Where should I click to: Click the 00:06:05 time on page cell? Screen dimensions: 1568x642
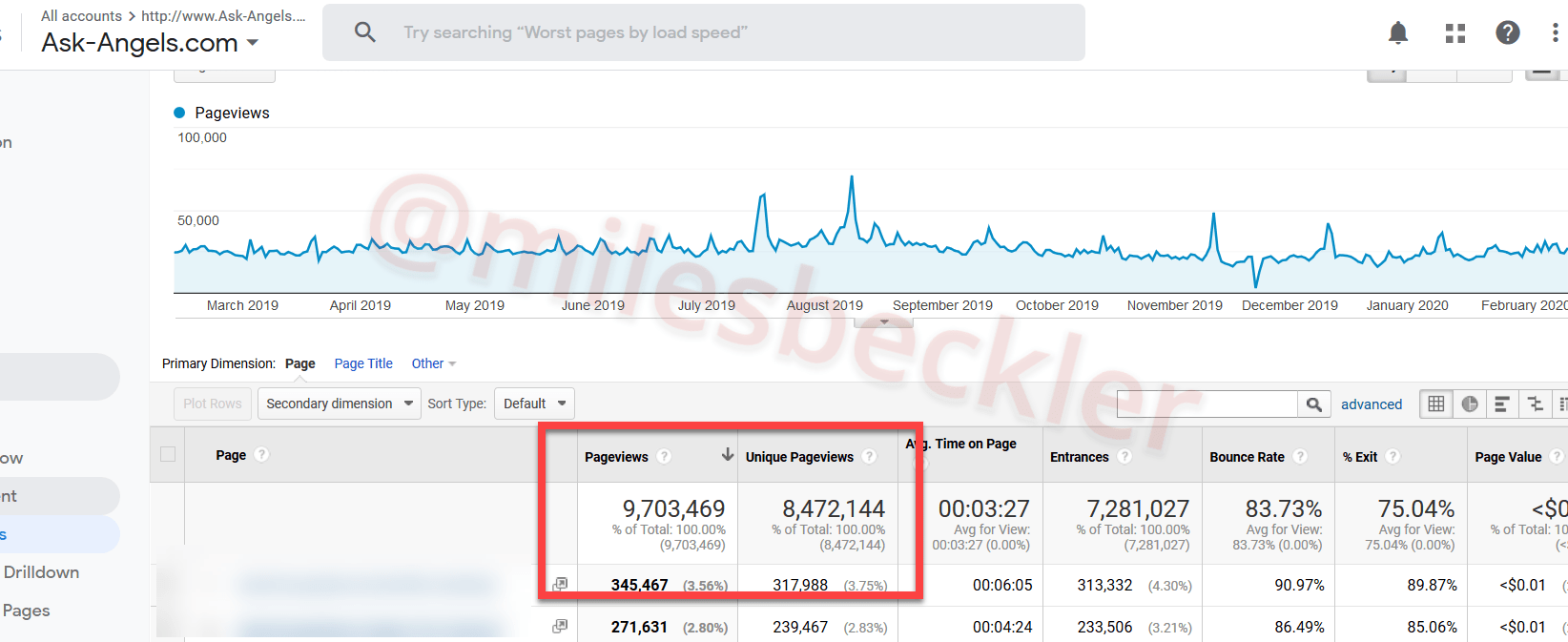pyautogui.click(x=1002, y=585)
